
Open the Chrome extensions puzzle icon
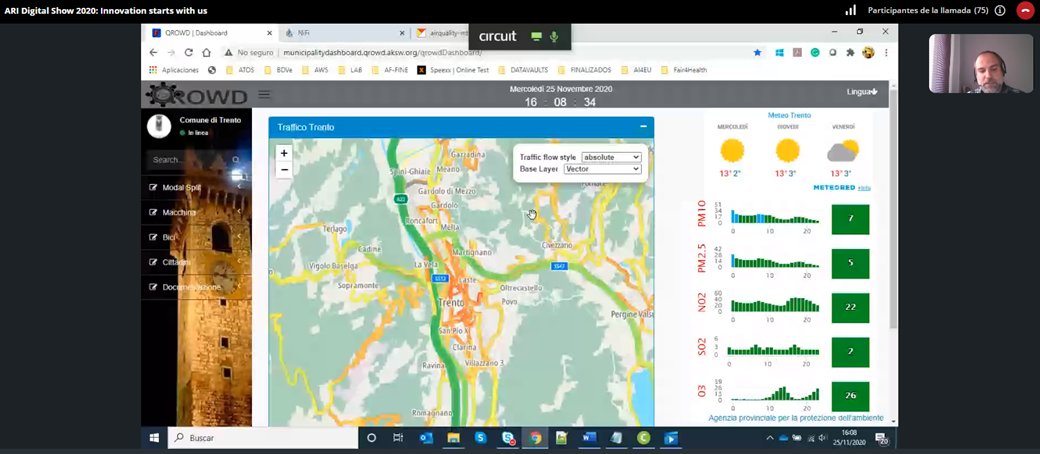(x=850, y=52)
